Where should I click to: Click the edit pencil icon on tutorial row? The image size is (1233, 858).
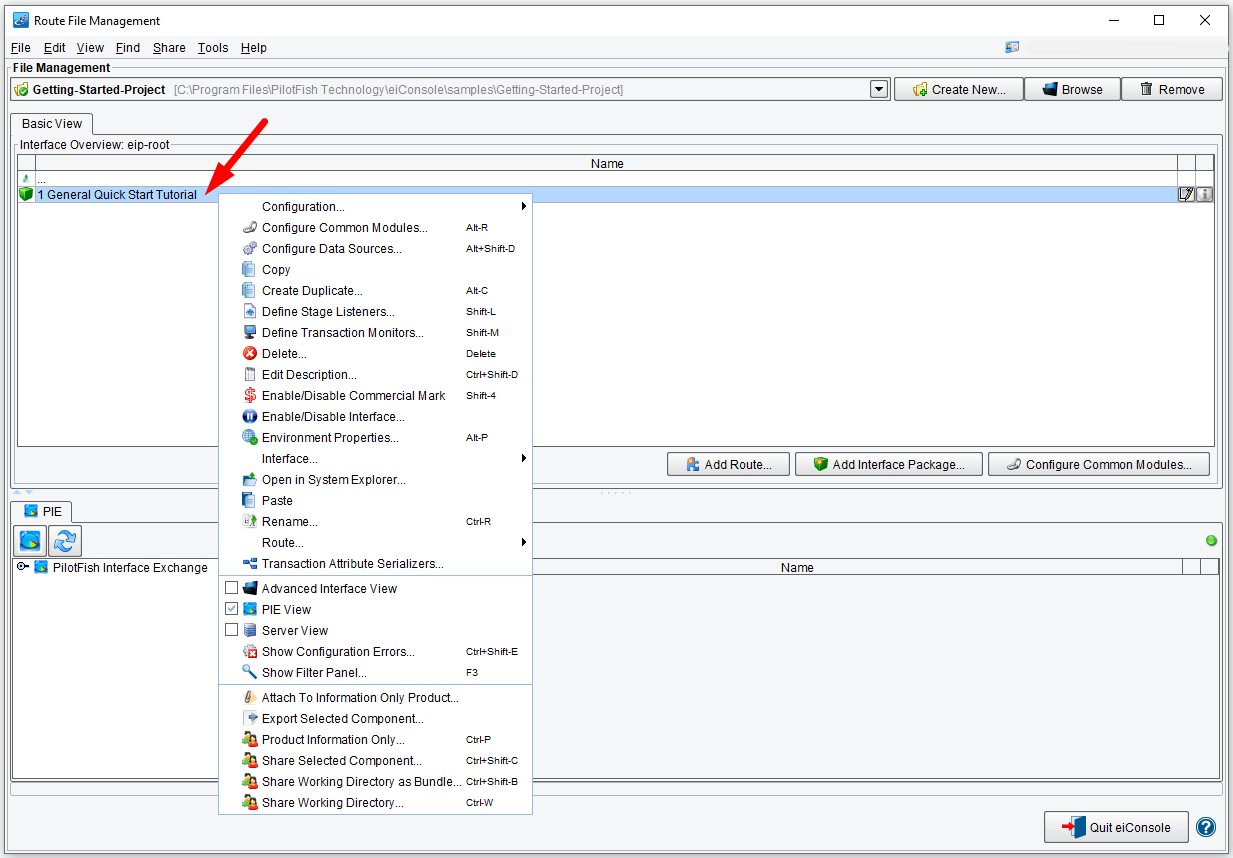[1187, 195]
